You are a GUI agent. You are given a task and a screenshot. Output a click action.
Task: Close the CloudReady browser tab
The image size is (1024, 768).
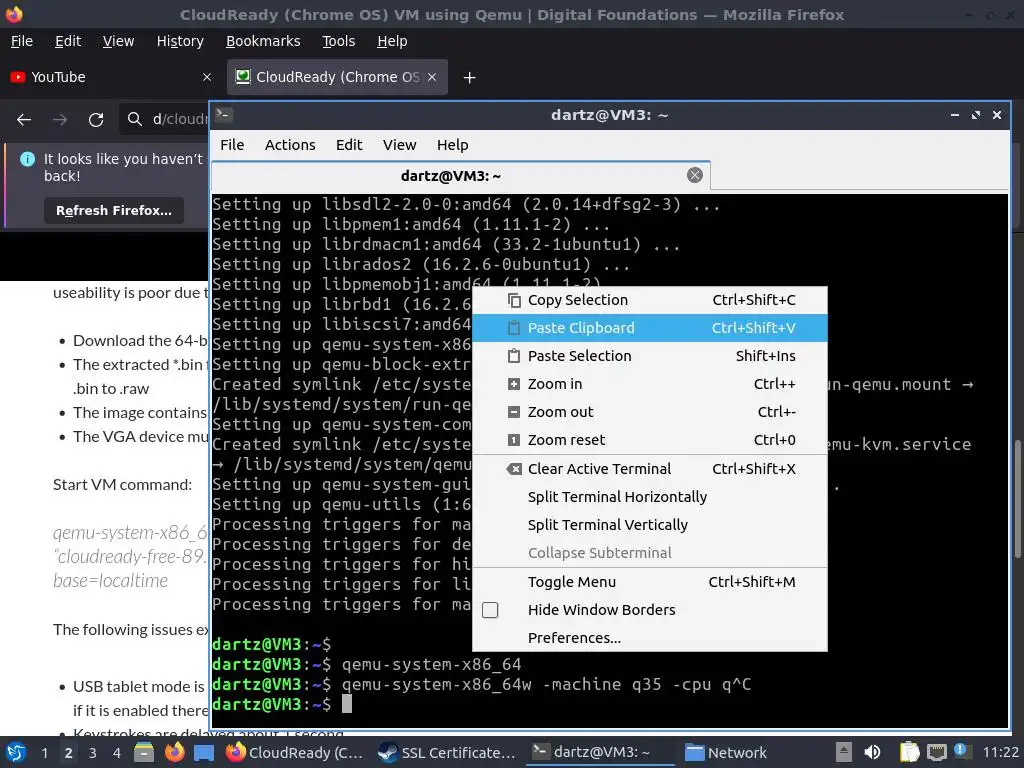432,77
